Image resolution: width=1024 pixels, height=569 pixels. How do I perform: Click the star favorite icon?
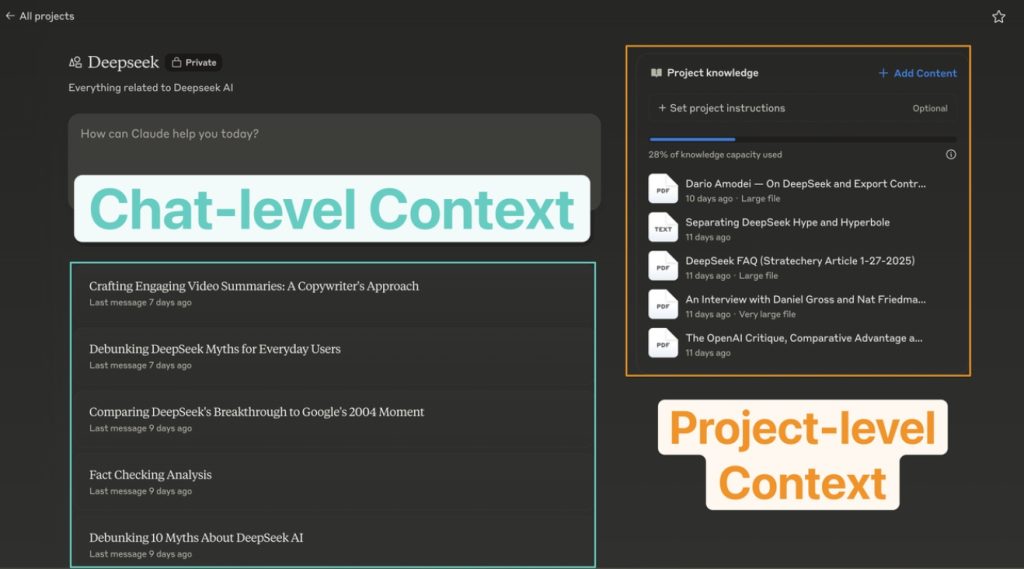998,16
